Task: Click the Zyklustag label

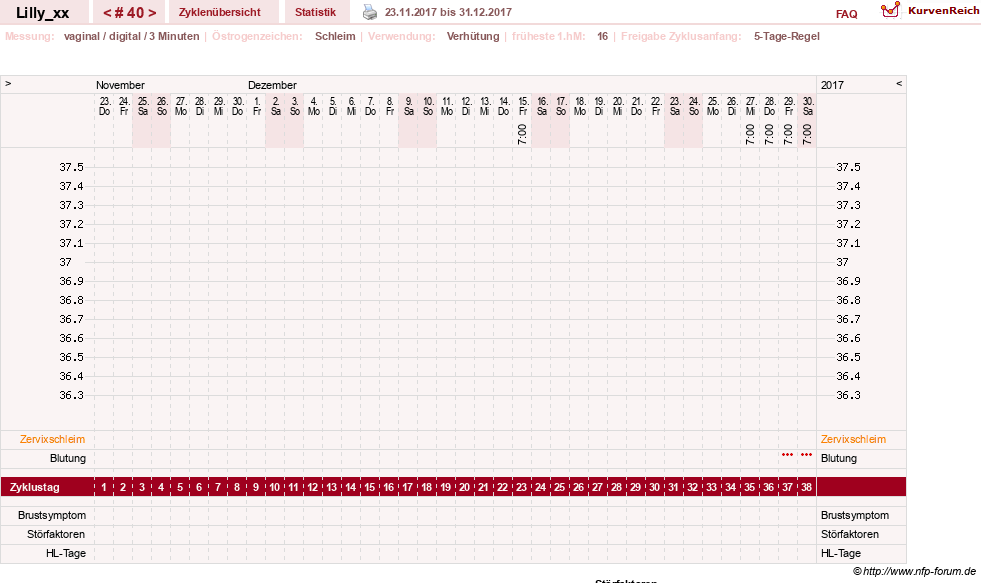Action: click(x=35, y=487)
